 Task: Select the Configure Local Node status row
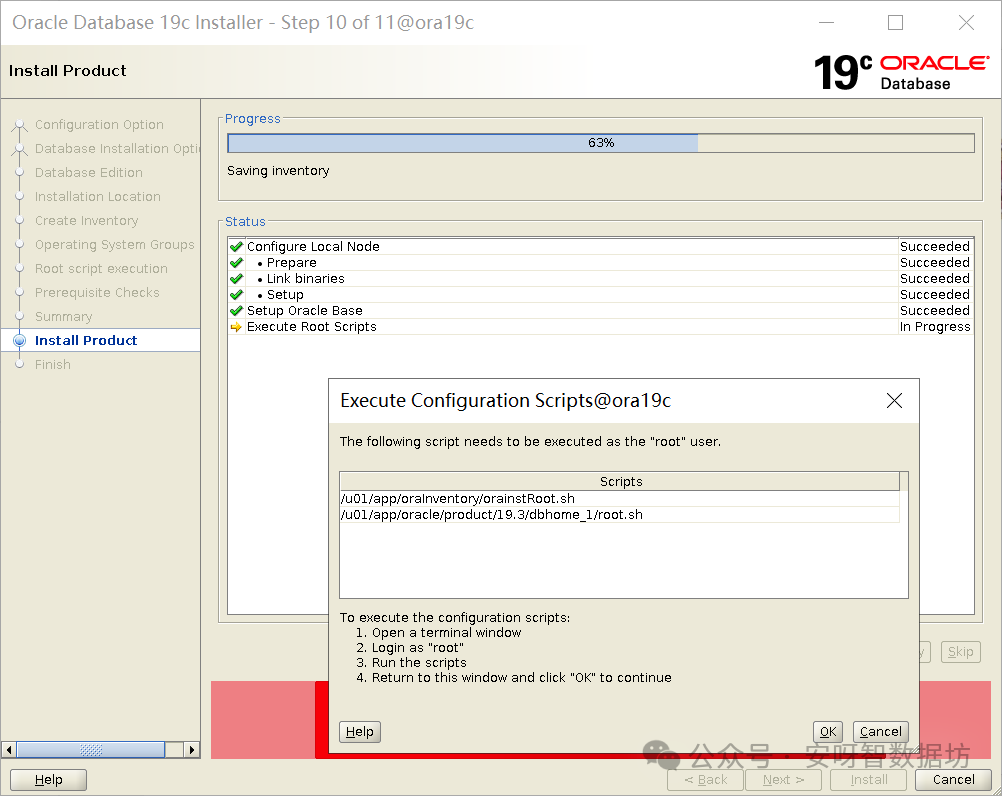(601, 247)
